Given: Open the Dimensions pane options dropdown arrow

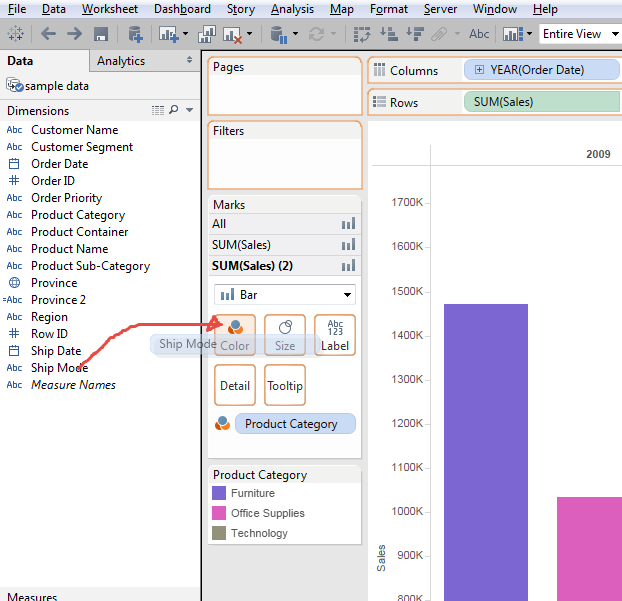Looking at the screenshot, I should [190, 110].
